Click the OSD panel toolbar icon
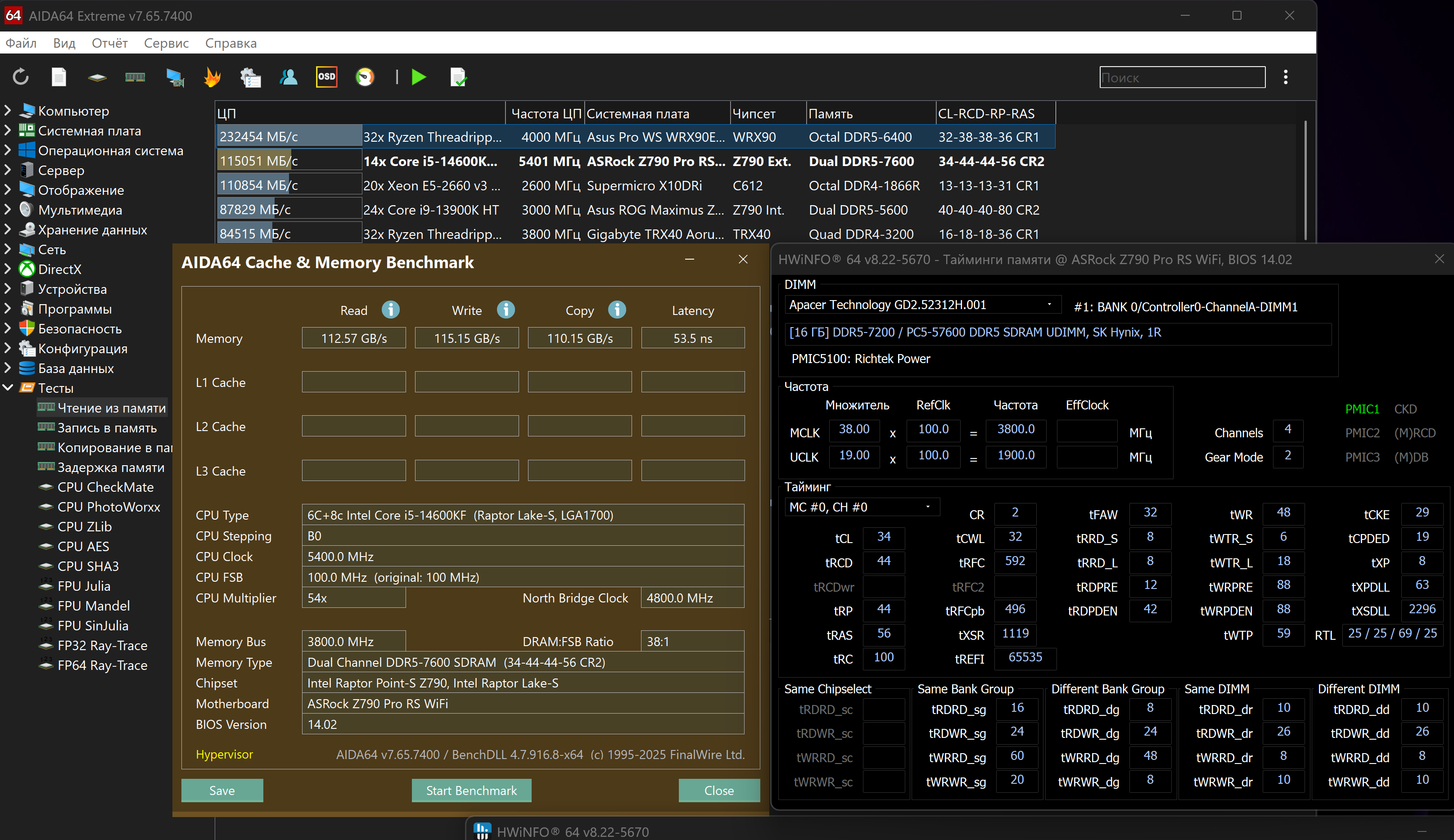Image resolution: width=1454 pixels, height=840 pixels. [326, 76]
